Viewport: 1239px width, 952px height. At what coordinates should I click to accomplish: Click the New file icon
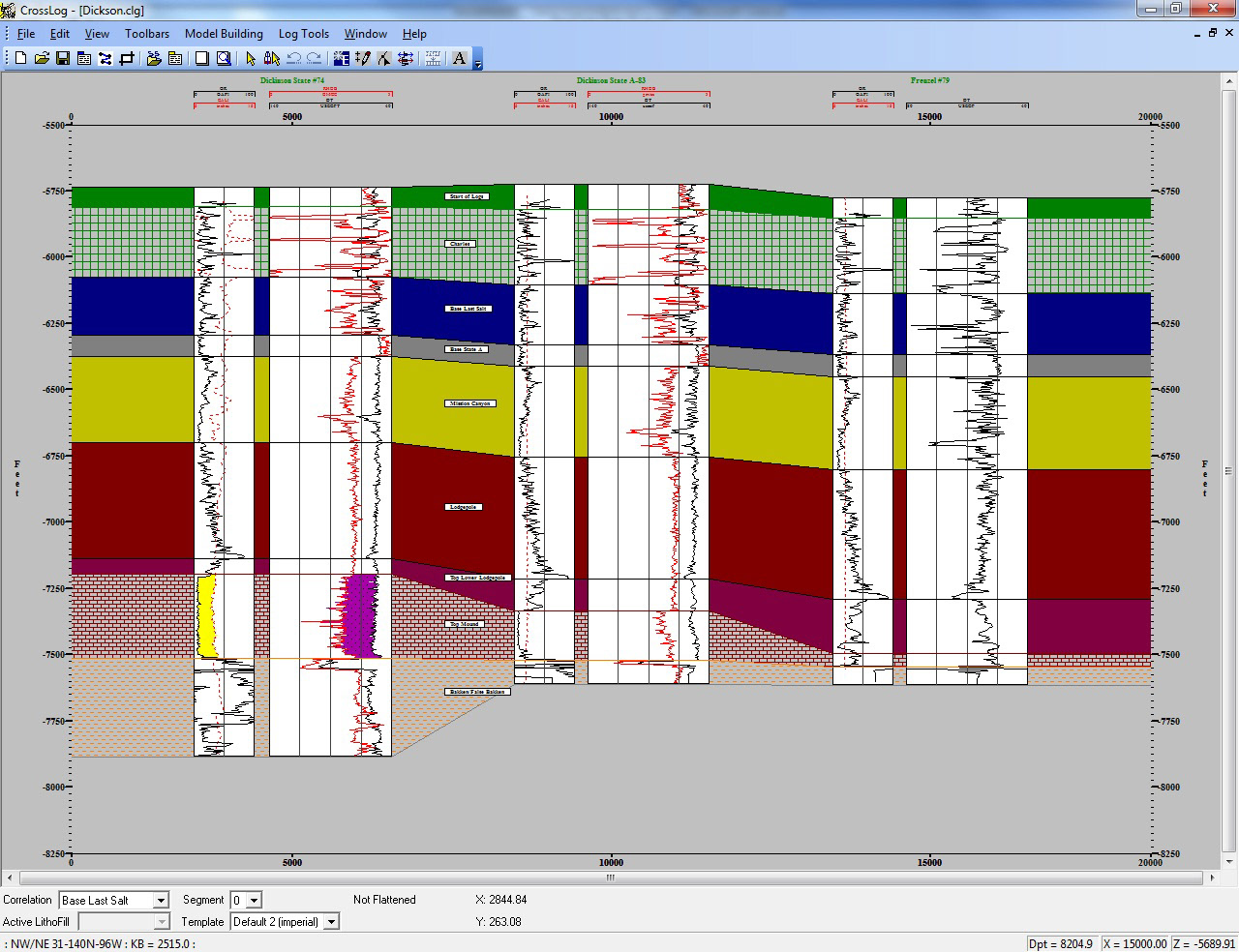pyautogui.click(x=20, y=58)
